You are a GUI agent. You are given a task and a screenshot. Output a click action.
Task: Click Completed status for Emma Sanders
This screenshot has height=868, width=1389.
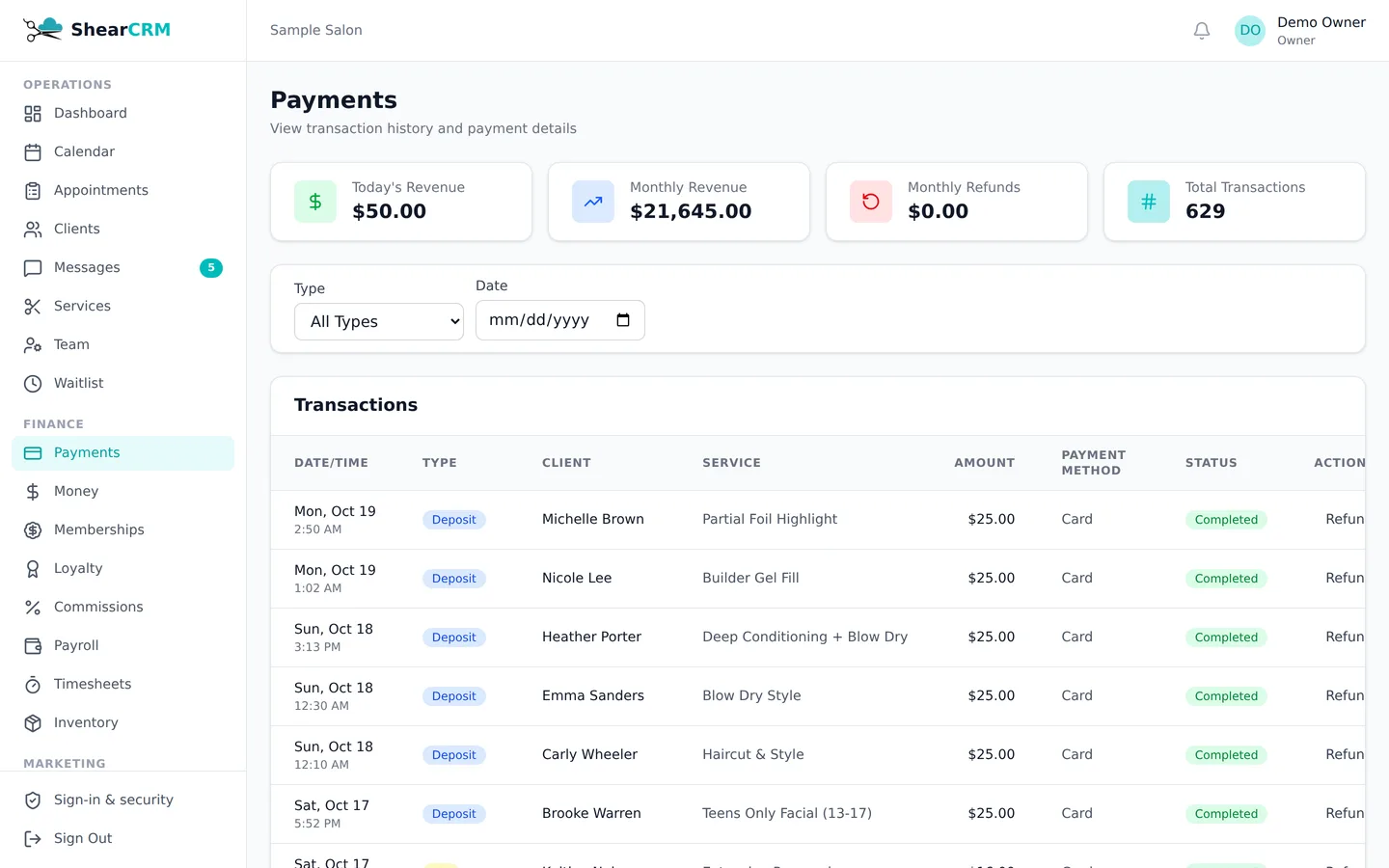[1226, 696]
